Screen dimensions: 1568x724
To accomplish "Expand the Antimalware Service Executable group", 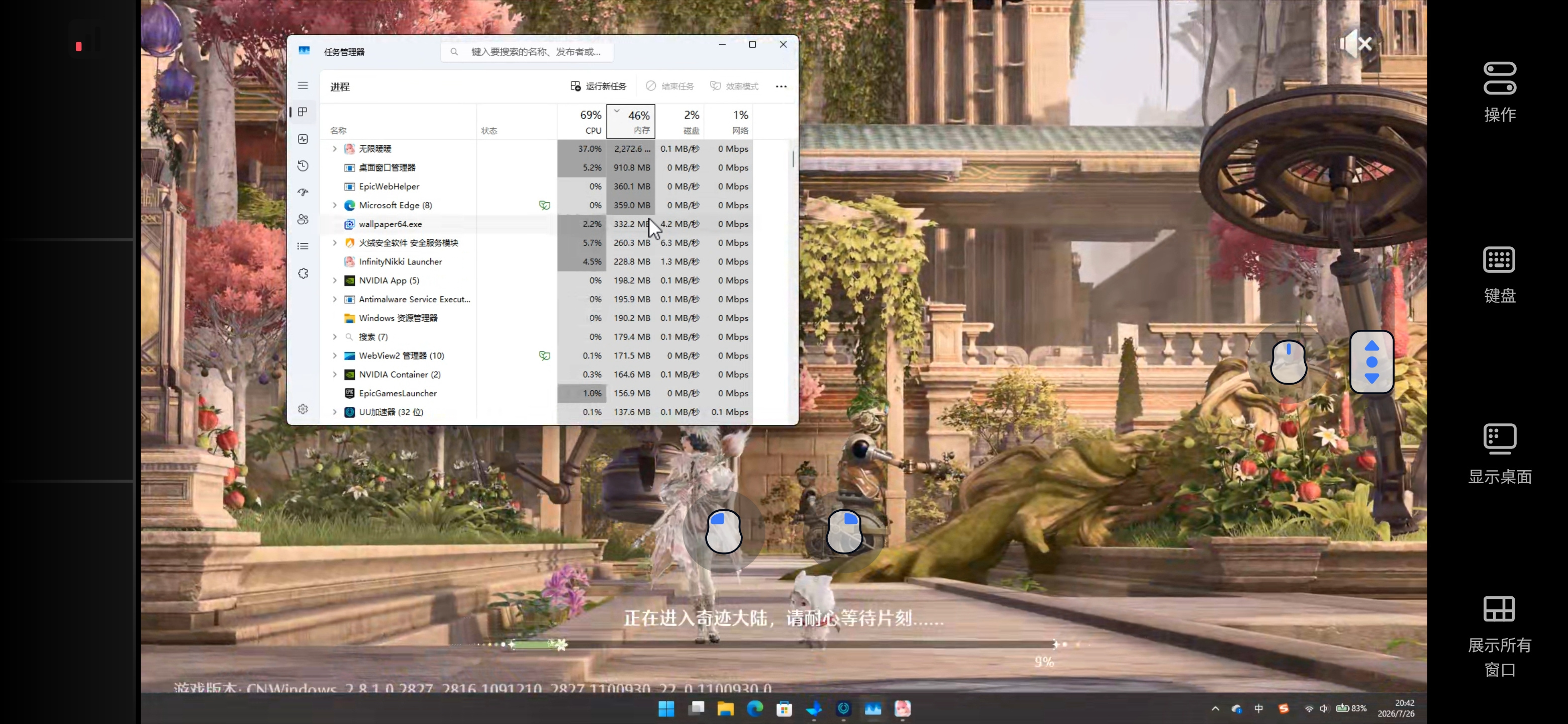I will 334,300.
